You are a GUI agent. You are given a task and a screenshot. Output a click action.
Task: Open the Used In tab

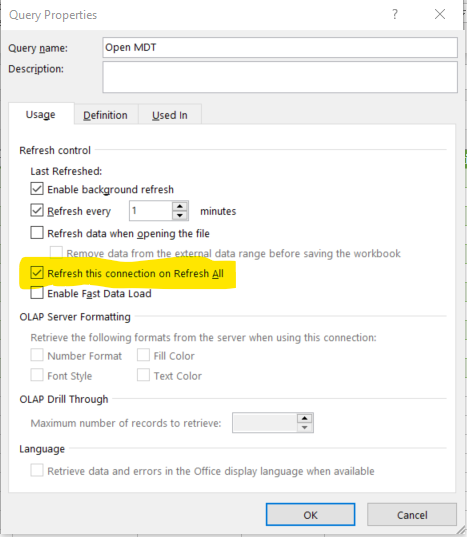[x=170, y=115]
